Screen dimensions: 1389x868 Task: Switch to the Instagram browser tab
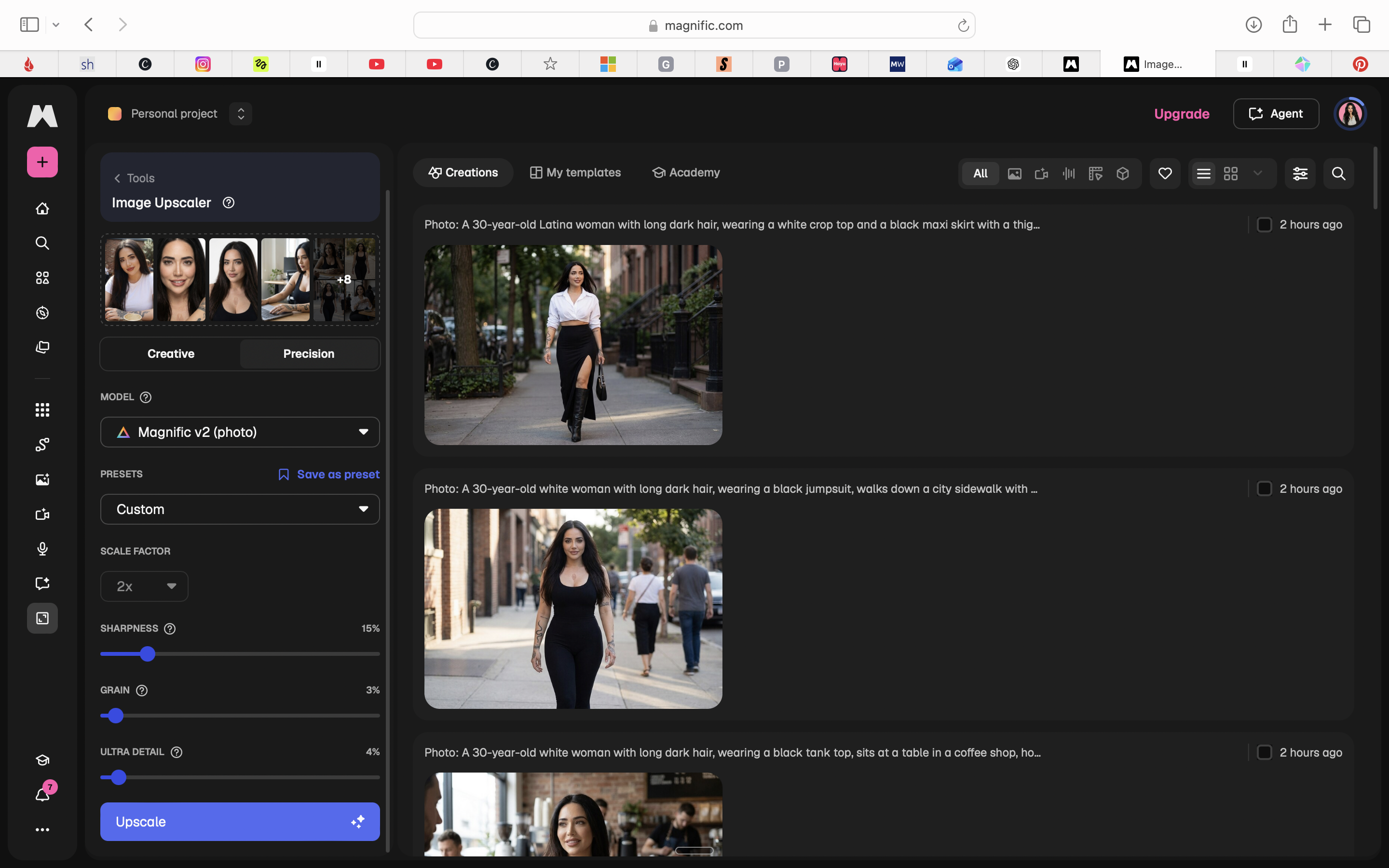pyautogui.click(x=203, y=64)
